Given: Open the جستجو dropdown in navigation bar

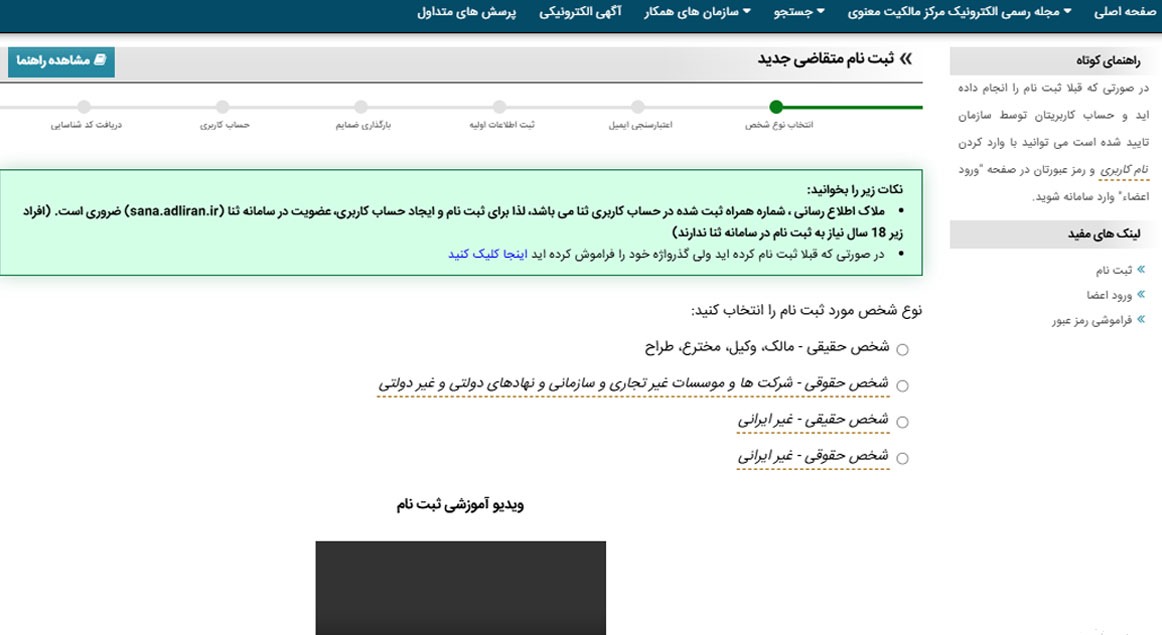Looking at the screenshot, I should coord(798,12).
